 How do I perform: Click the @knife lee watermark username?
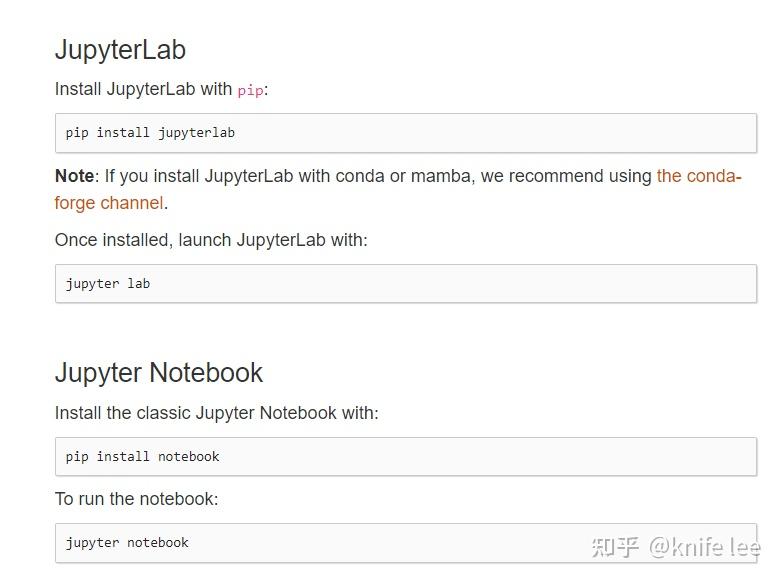pos(705,547)
